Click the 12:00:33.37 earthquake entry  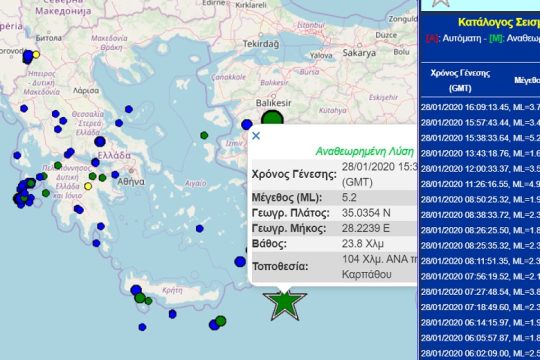pos(480,168)
